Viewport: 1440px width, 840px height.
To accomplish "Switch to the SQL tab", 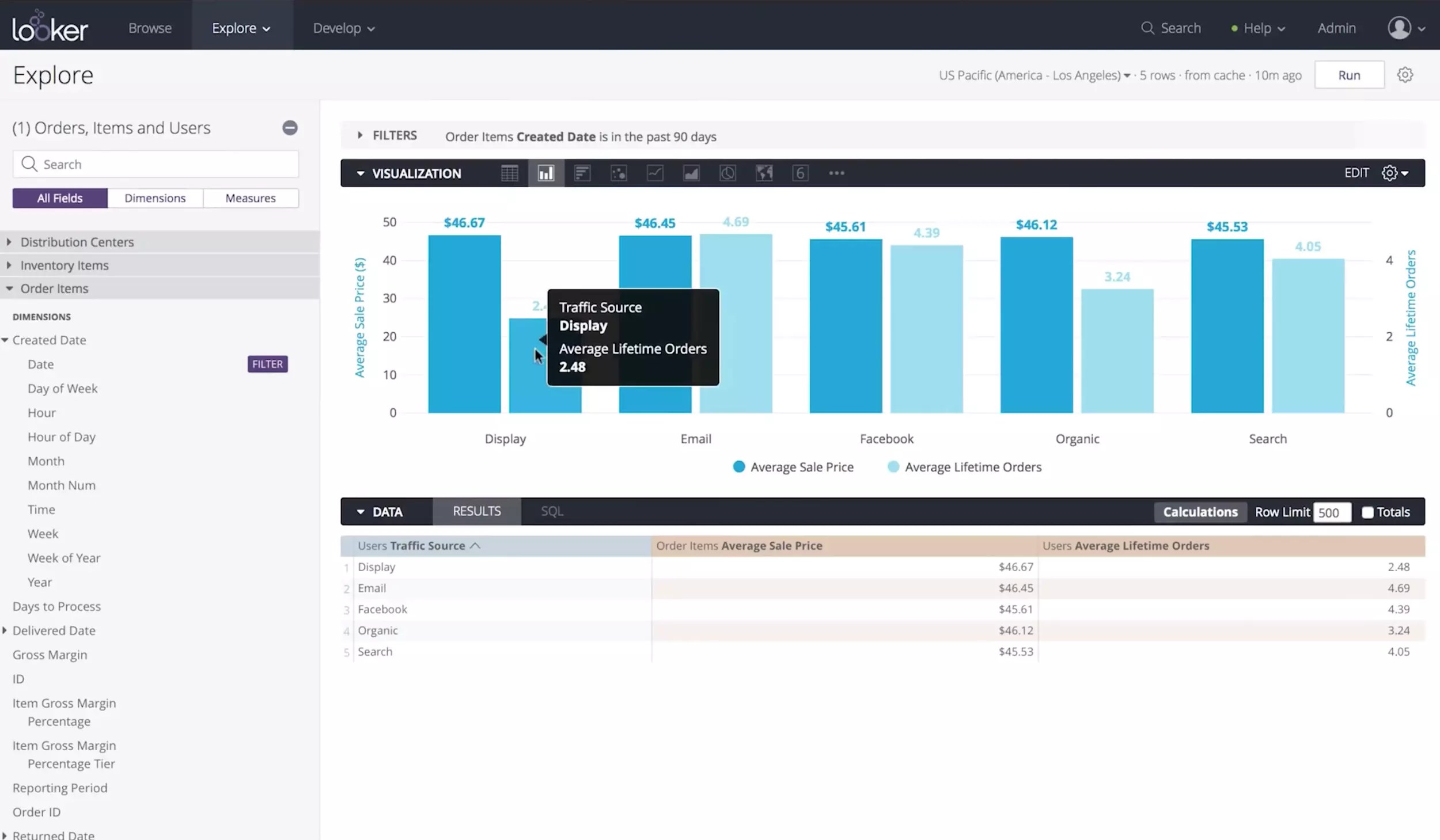I will [x=551, y=511].
